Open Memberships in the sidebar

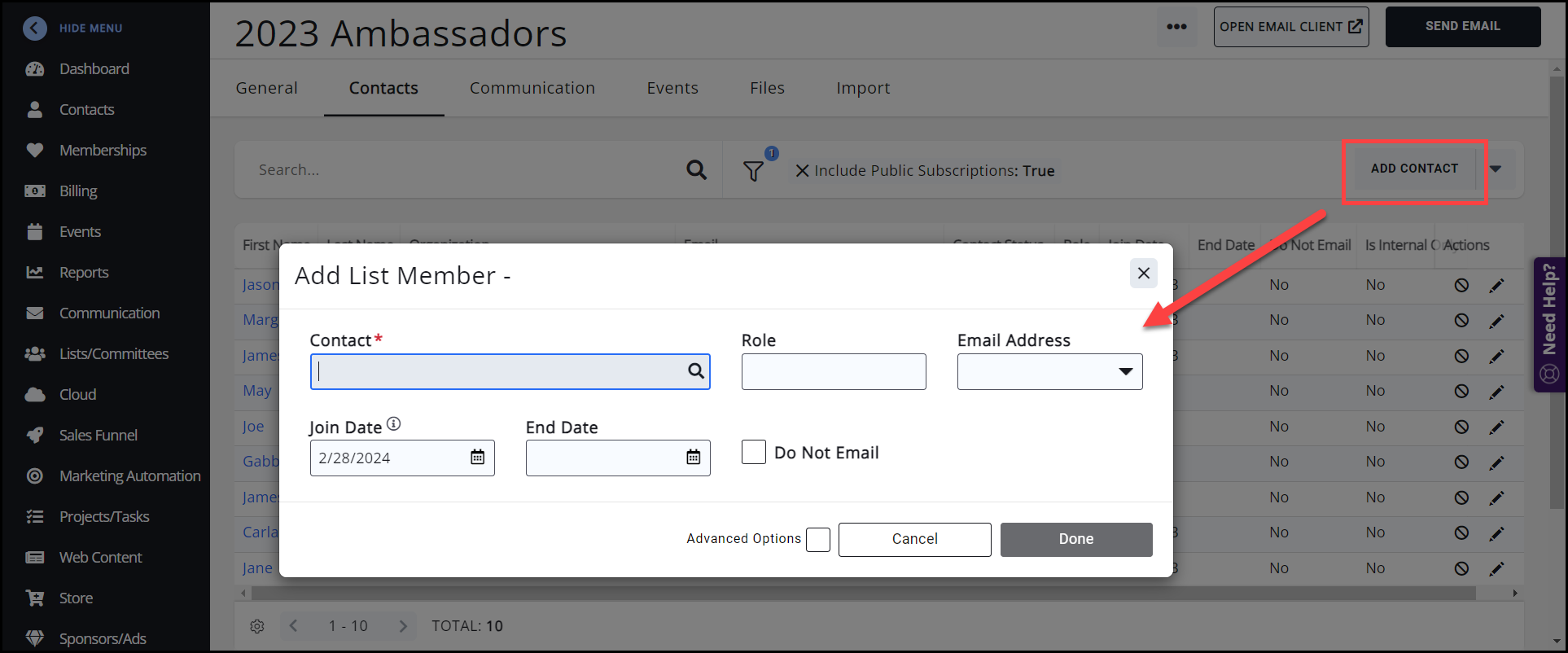[x=103, y=151]
